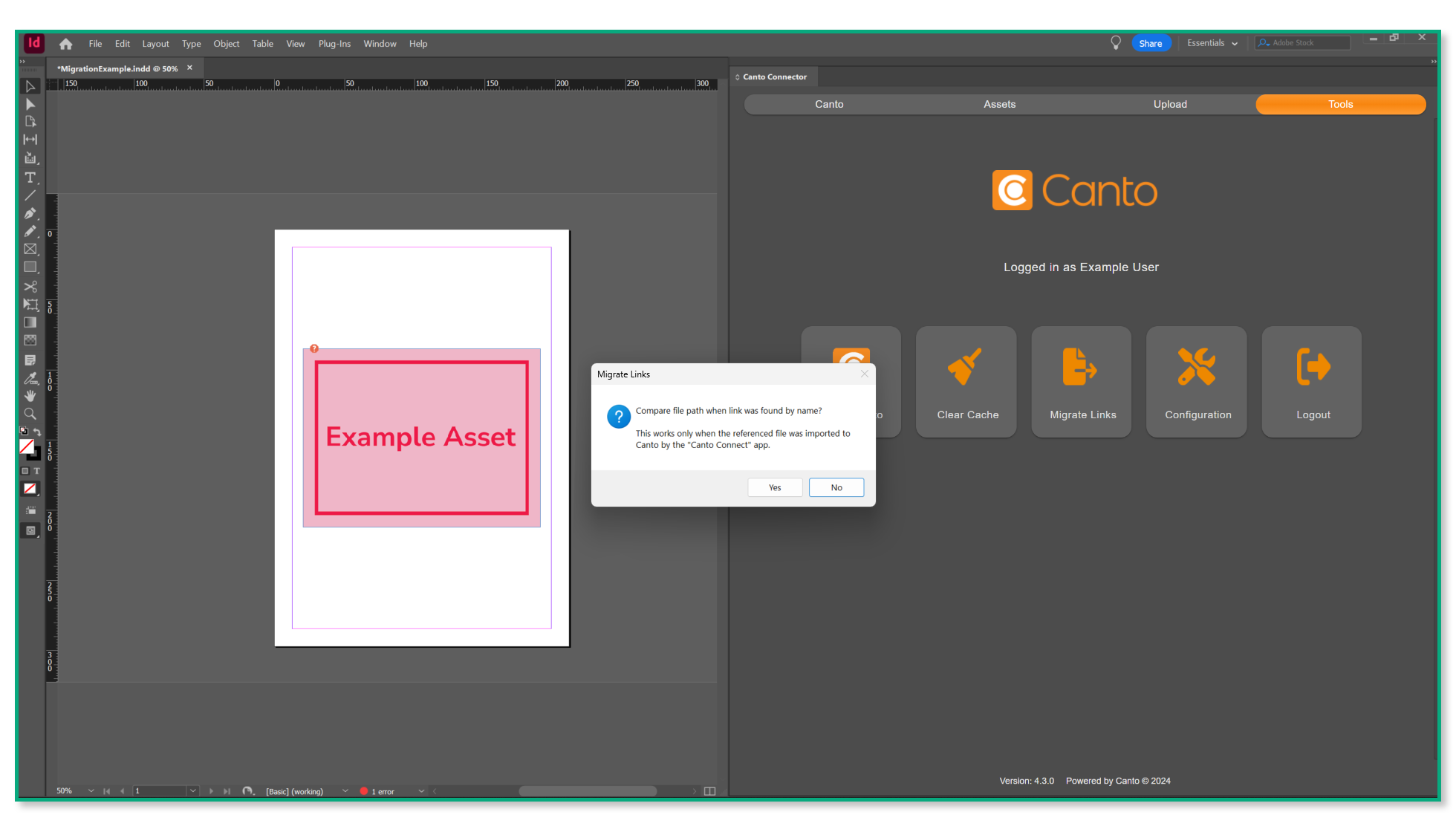1456x832 pixels.
Task: Select the Pen tool
Action: click(x=30, y=214)
